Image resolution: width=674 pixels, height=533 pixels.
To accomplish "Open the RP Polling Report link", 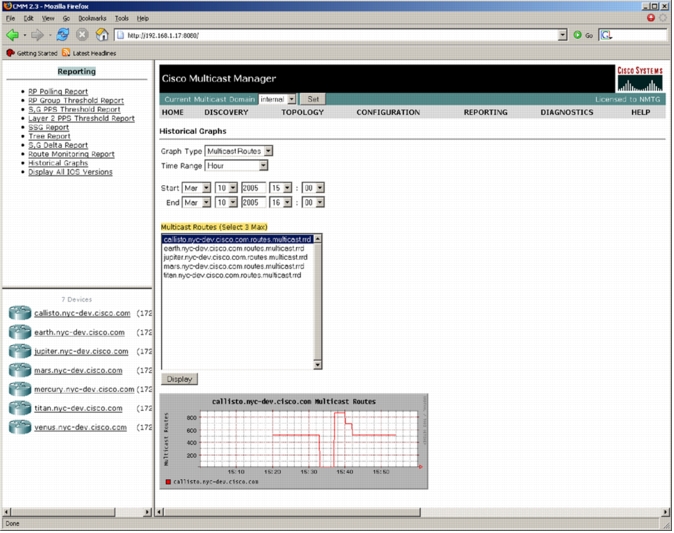I will (x=58, y=92).
